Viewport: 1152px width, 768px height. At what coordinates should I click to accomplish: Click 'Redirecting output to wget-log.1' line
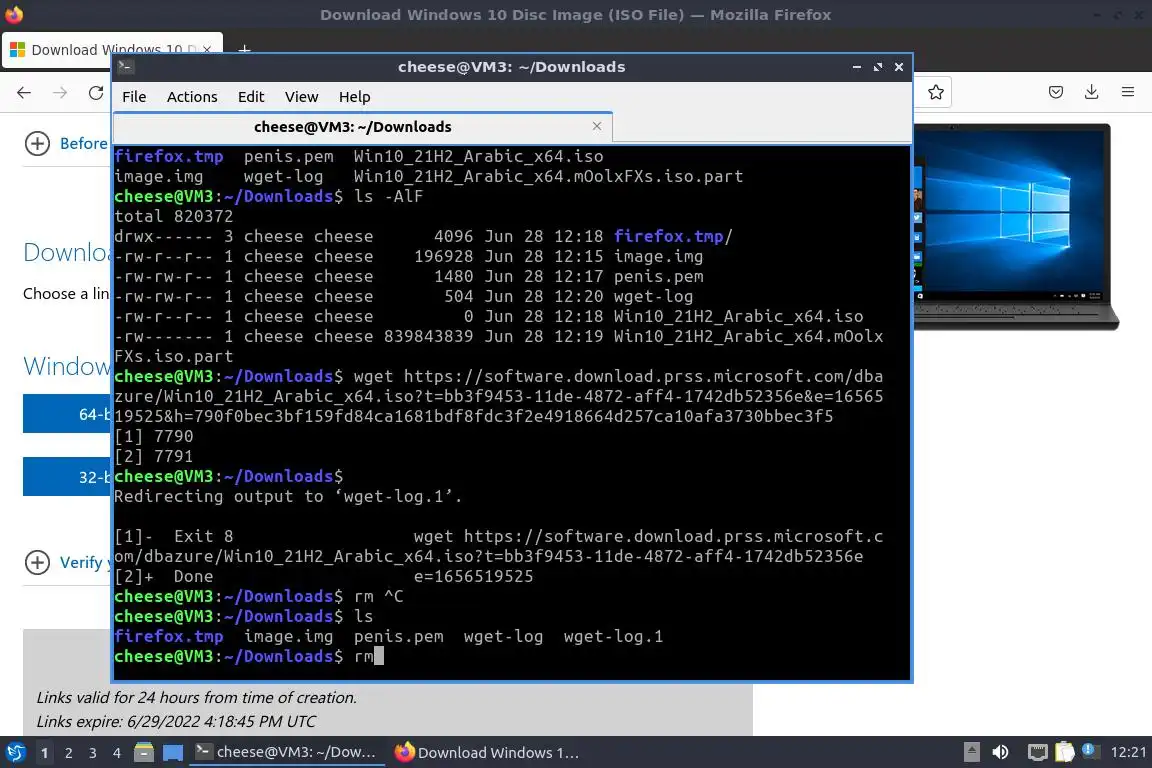(288, 497)
